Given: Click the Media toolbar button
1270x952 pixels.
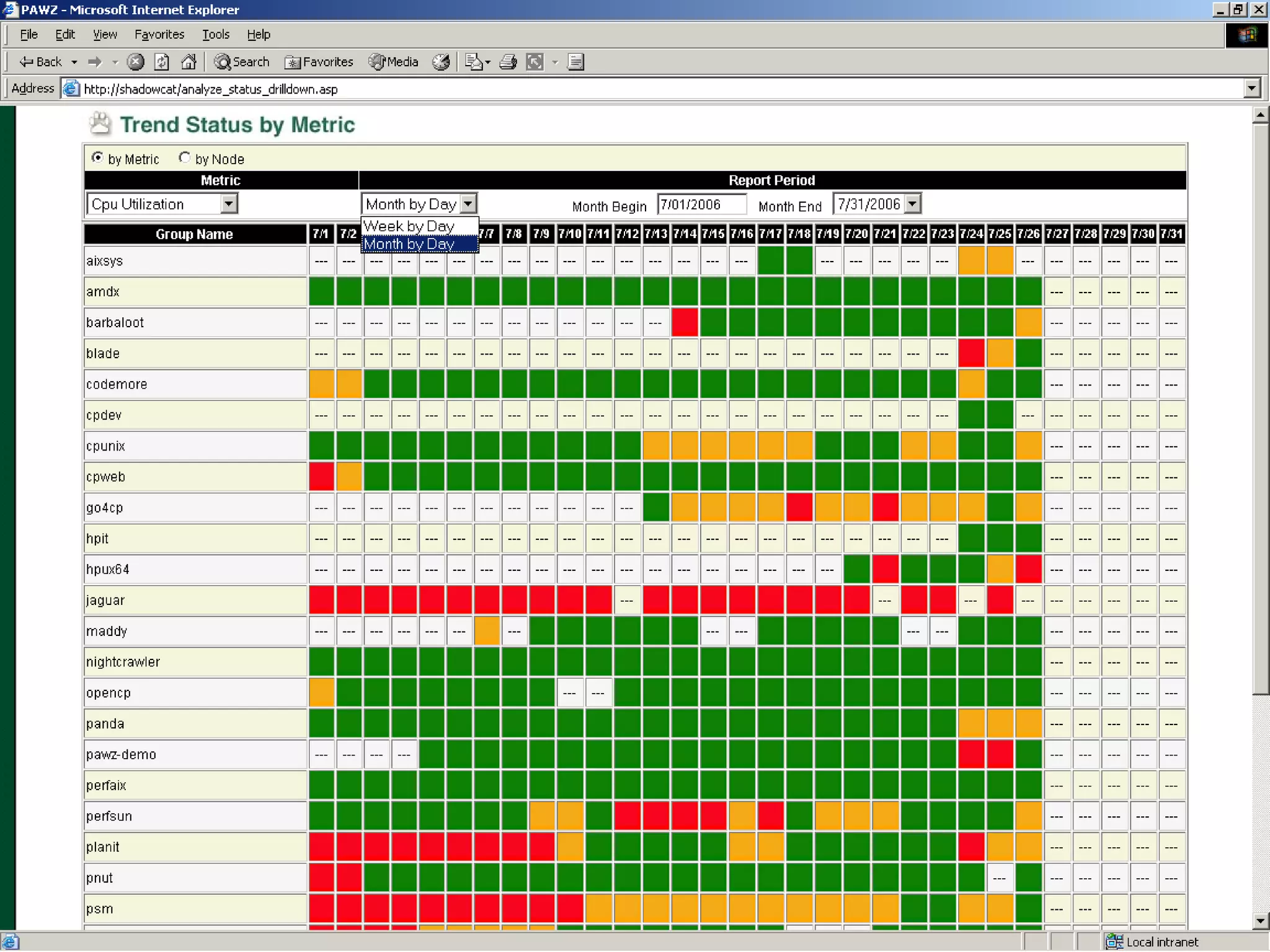Looking at the screenshot, I should (x=394, y=62).
